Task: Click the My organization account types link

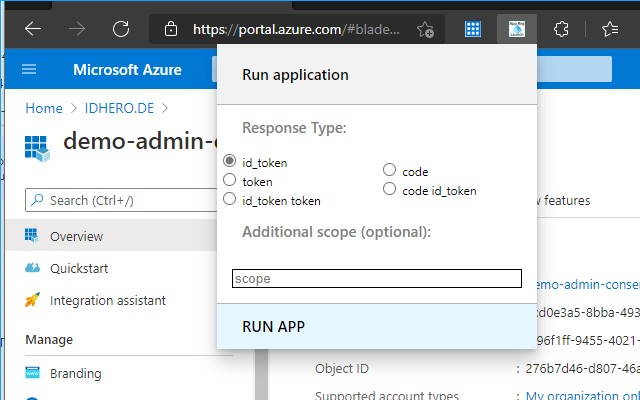Action: 582,395
